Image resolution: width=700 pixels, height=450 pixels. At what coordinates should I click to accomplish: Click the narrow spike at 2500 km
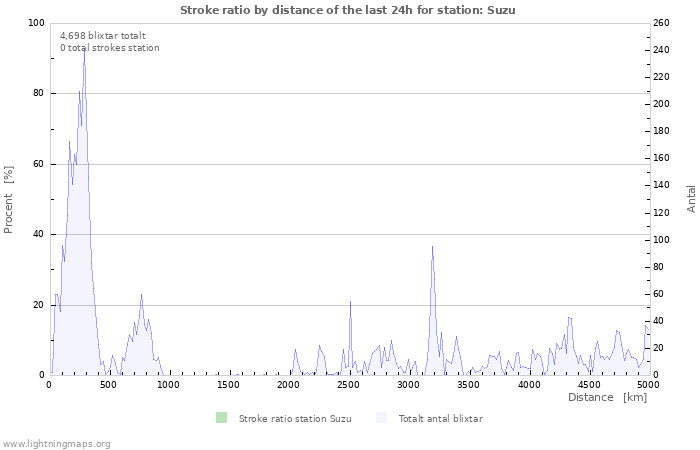point(350,301)
